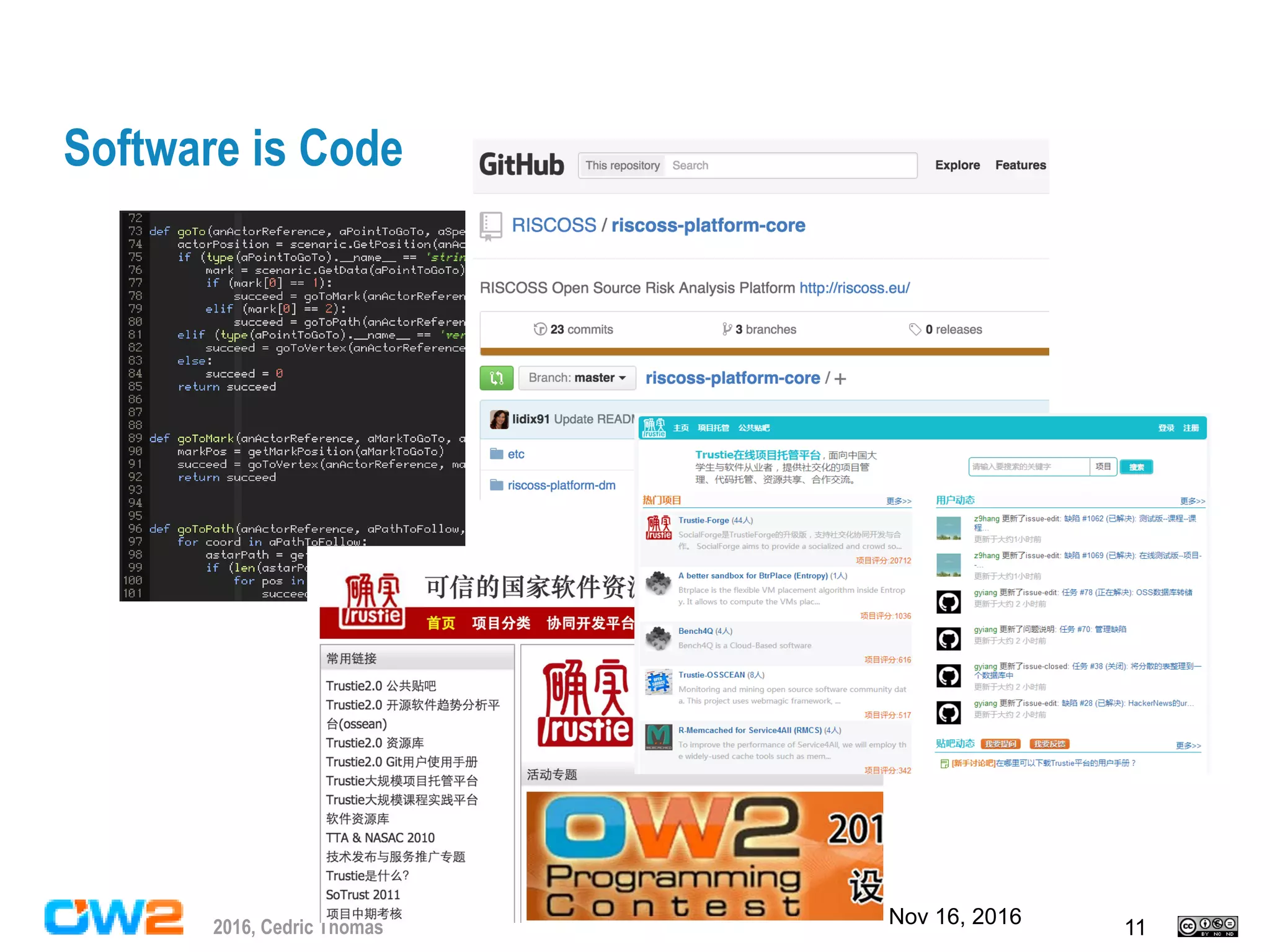Screen dimensions: 1270x952
Task: Open Explore in GitHub header
Action: (957, 165)
